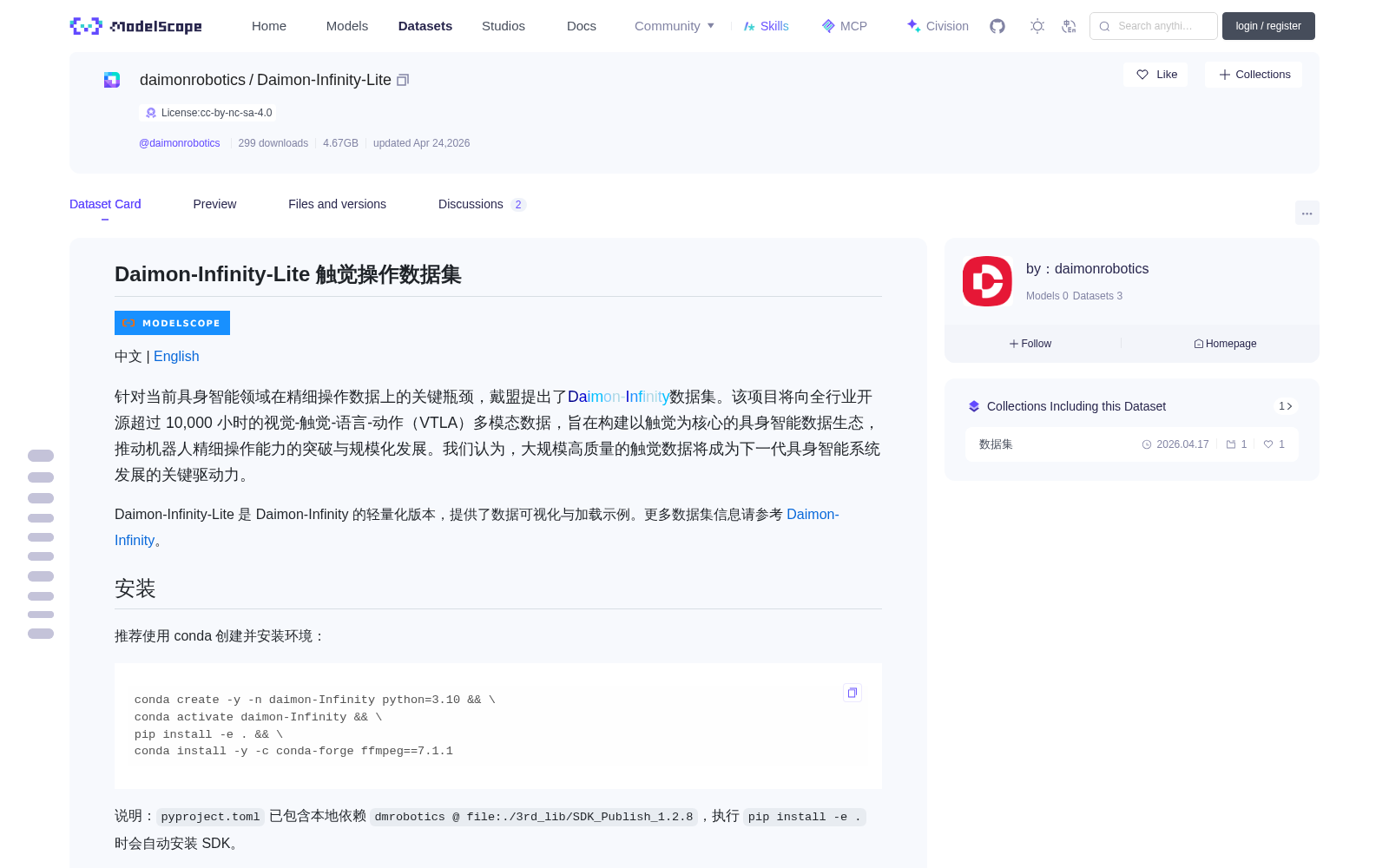Click the heart icon in the 数据集 row
This screenshot has height=868, width=1389.
point(1268,444)
